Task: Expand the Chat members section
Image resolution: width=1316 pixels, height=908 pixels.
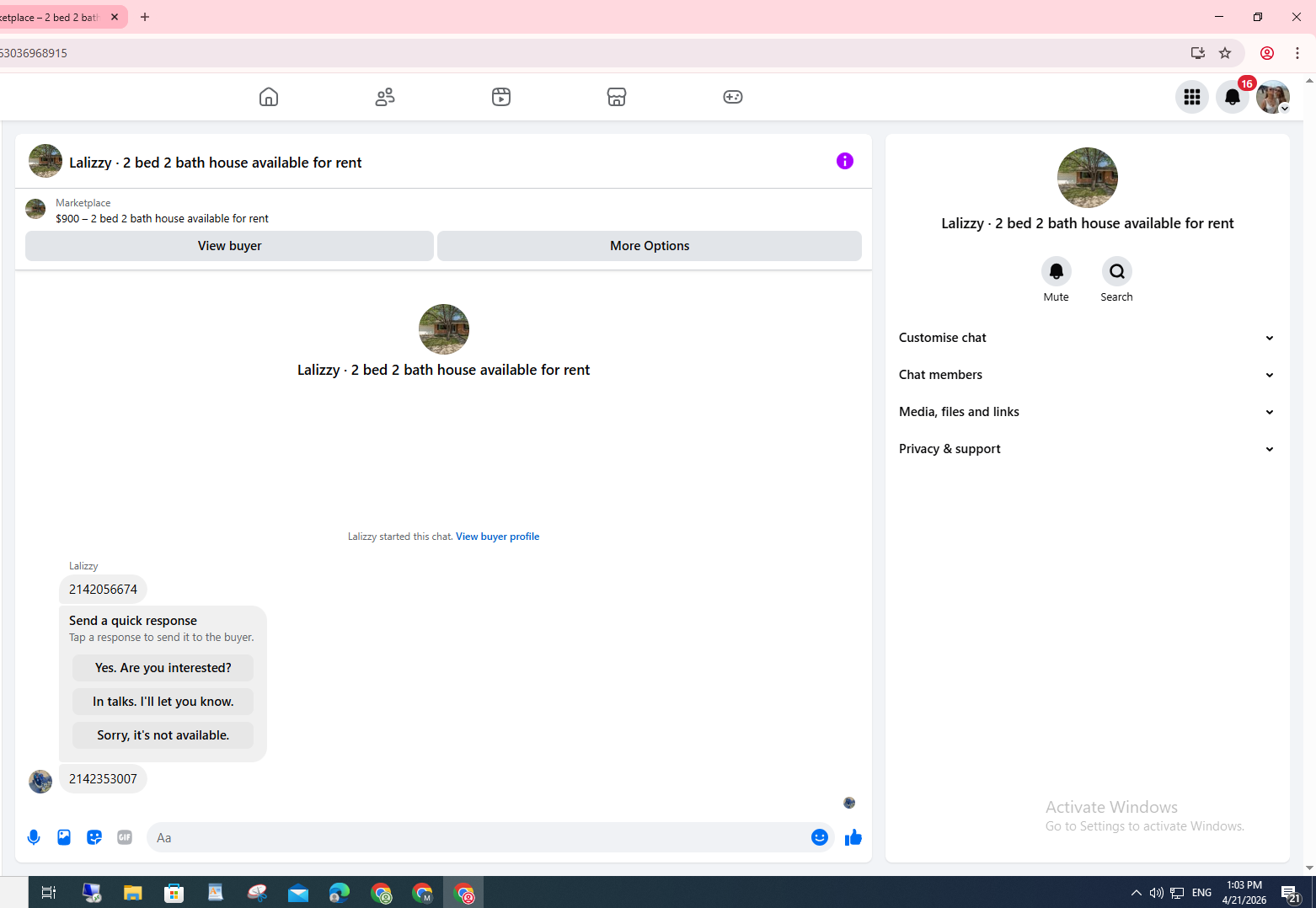Action: tap(1087, 375)
